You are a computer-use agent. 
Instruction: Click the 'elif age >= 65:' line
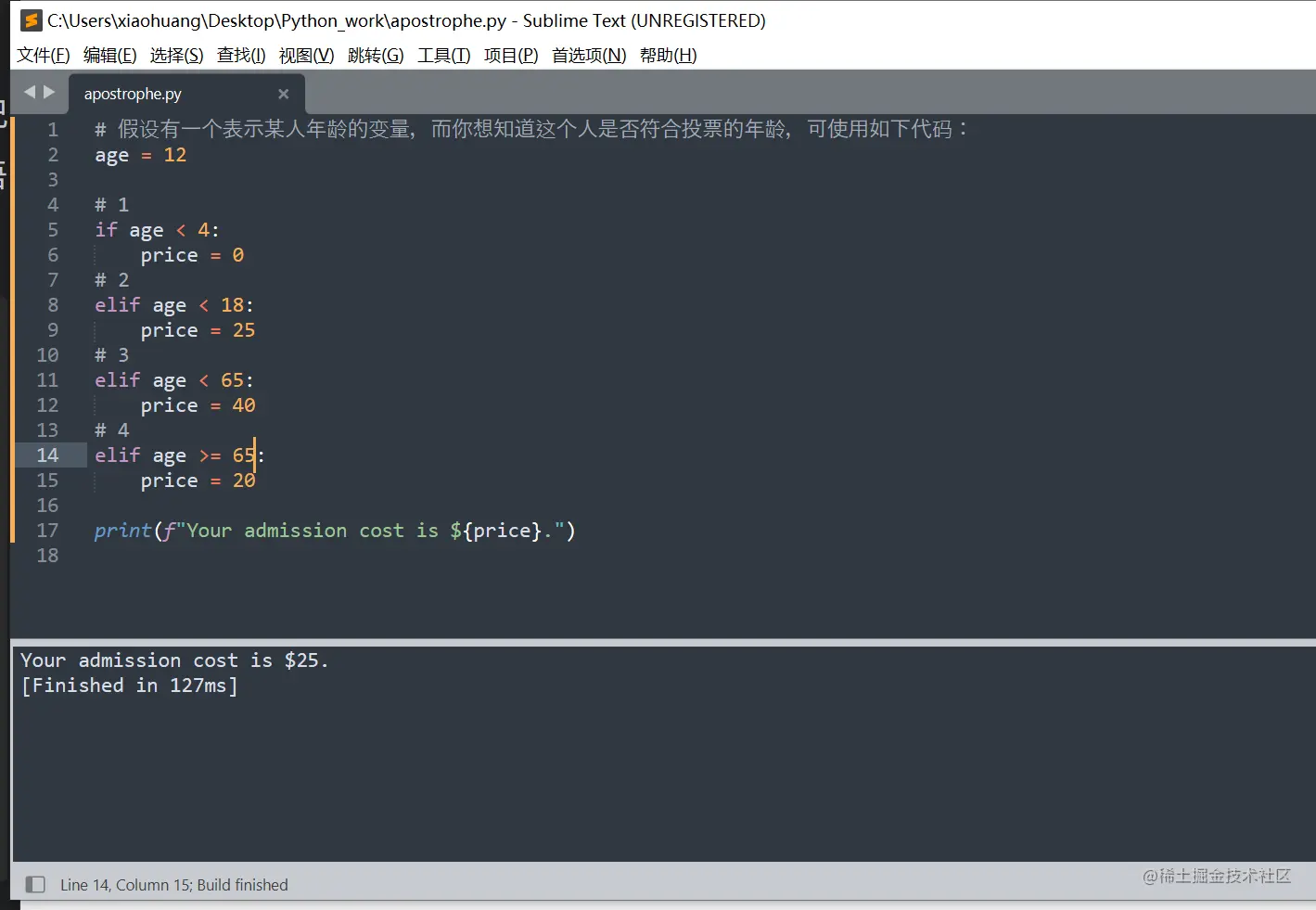(x=180, y=455)
